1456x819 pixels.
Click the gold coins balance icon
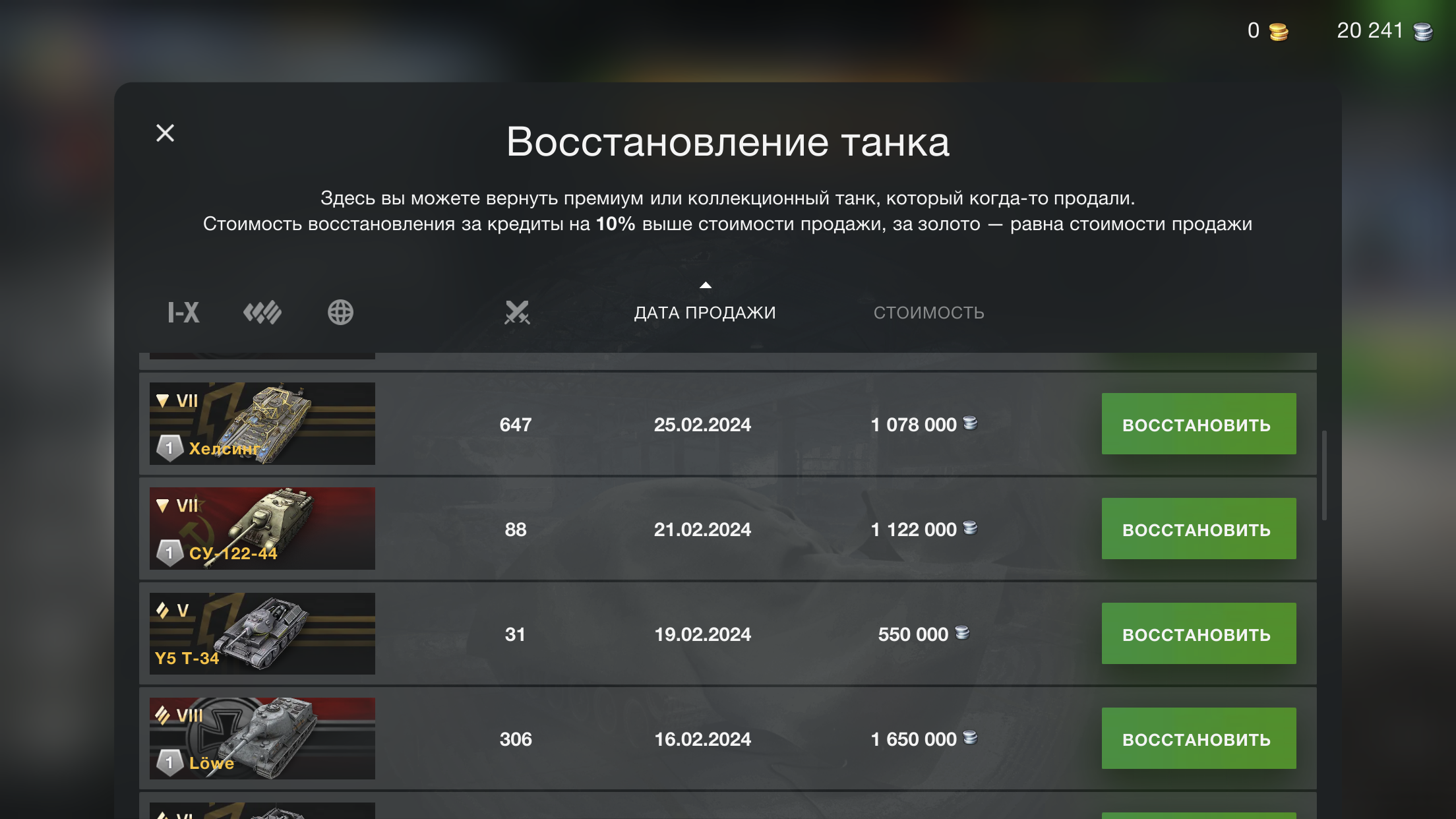tap(1279, 32)
